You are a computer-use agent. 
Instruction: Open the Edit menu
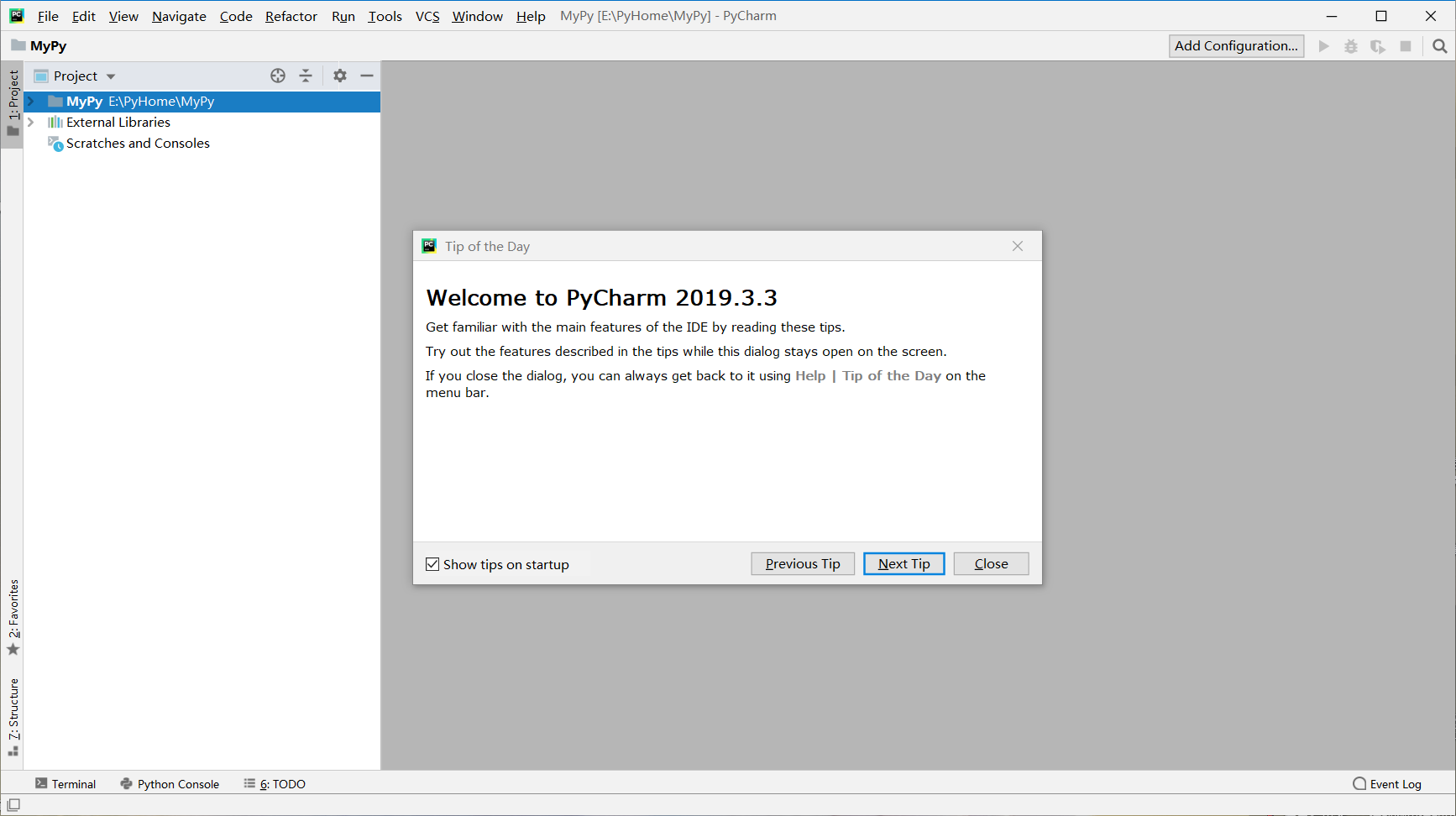[x=83, y=16]
